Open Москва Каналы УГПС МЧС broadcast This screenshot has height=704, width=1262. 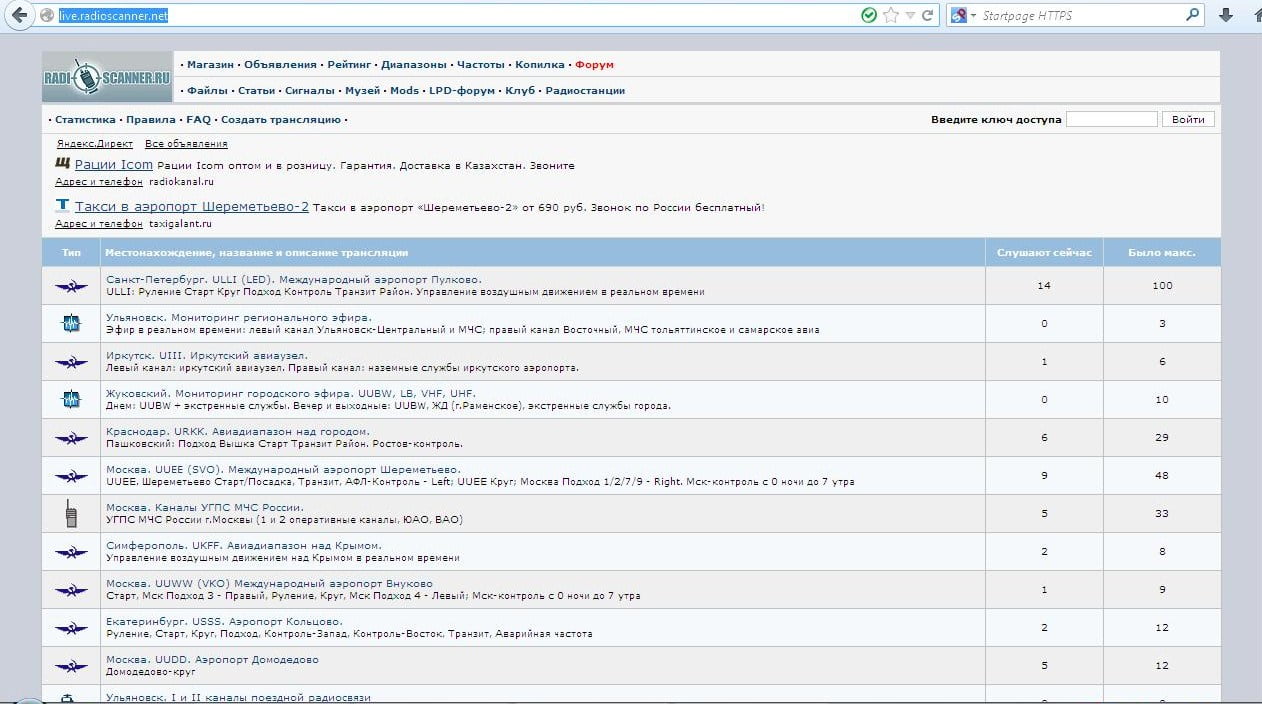(204, 507)
